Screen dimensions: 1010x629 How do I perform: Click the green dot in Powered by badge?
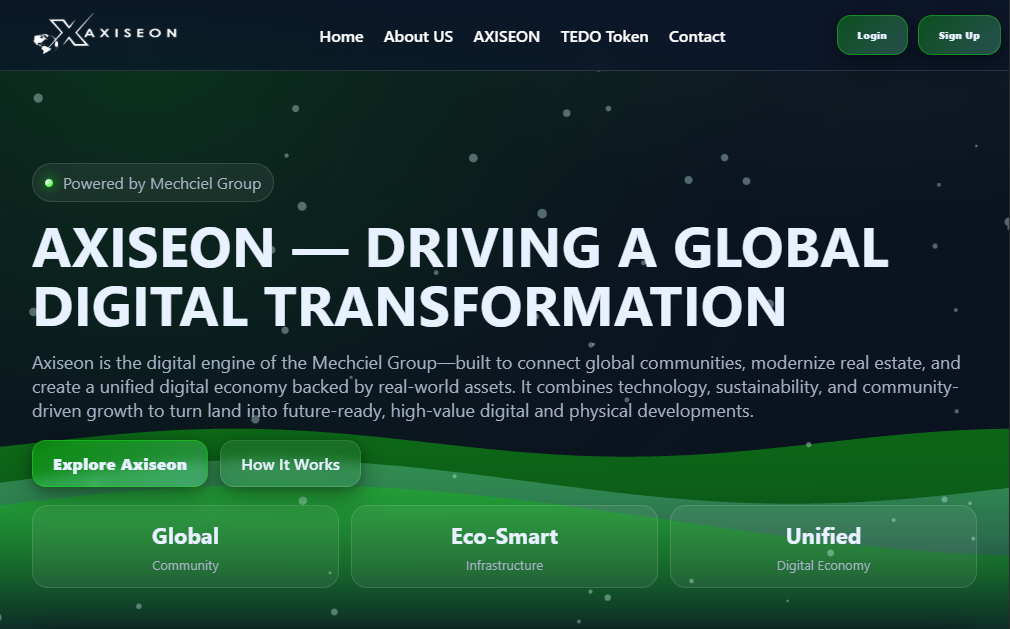tap(48, 183)
